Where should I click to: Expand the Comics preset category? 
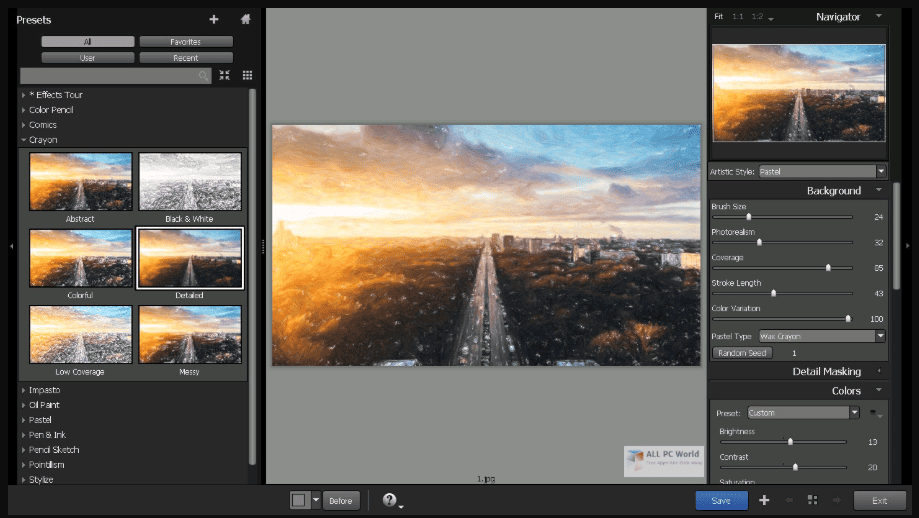(x=23, y=125)
